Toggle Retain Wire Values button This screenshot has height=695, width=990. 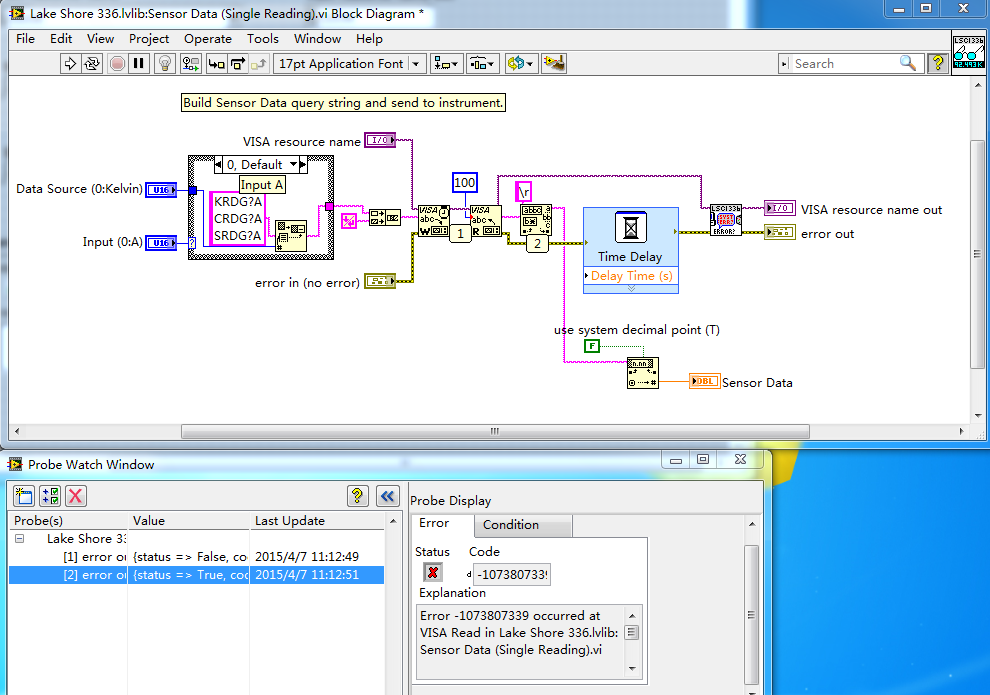tap(190, 64)
